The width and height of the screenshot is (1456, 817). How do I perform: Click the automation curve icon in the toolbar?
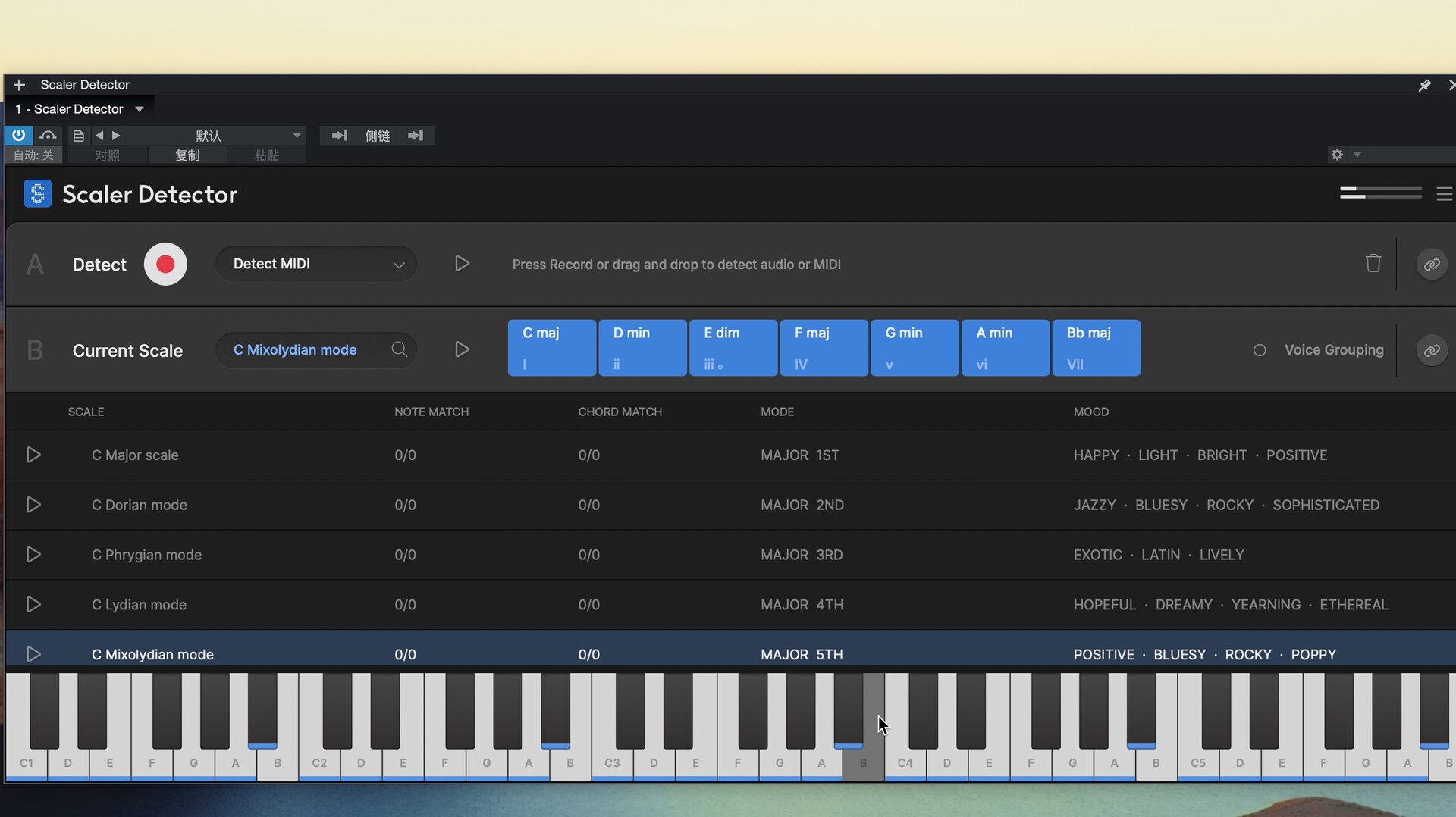[x=48, y=135]
